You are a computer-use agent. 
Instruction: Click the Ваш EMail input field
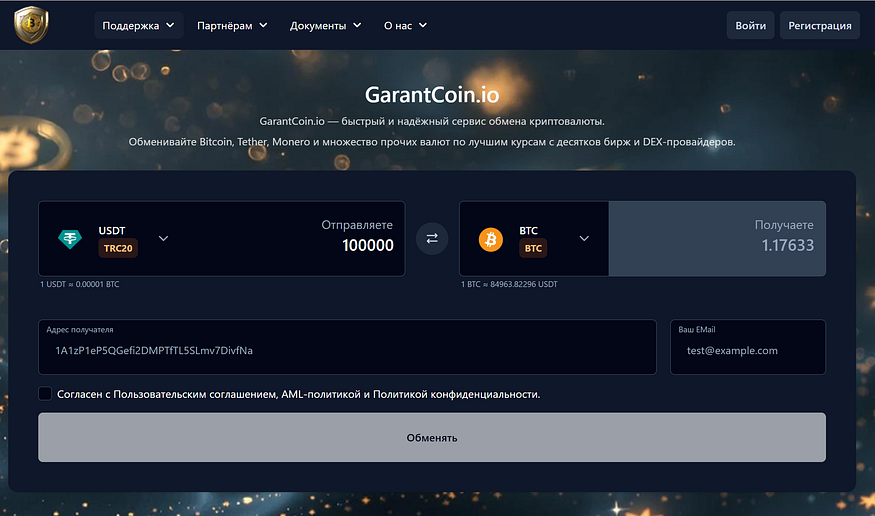(x=748, y=347)
